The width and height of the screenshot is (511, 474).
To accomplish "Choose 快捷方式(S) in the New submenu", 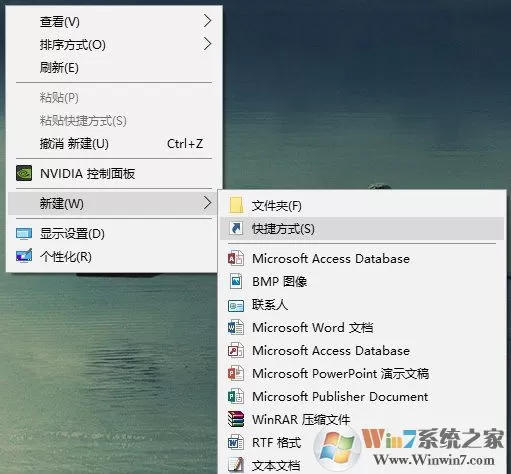I will [362, 229].
